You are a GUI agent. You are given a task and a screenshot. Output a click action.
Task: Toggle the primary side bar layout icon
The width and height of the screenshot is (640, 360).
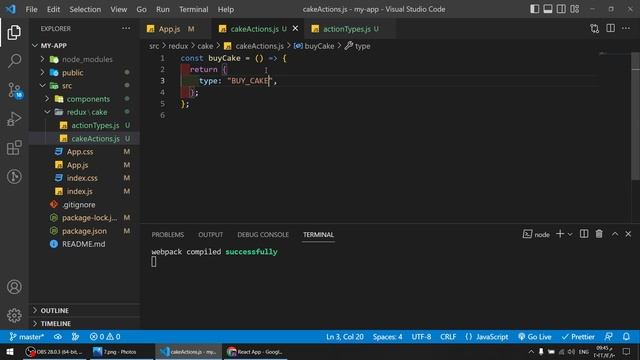coord(534,9)
